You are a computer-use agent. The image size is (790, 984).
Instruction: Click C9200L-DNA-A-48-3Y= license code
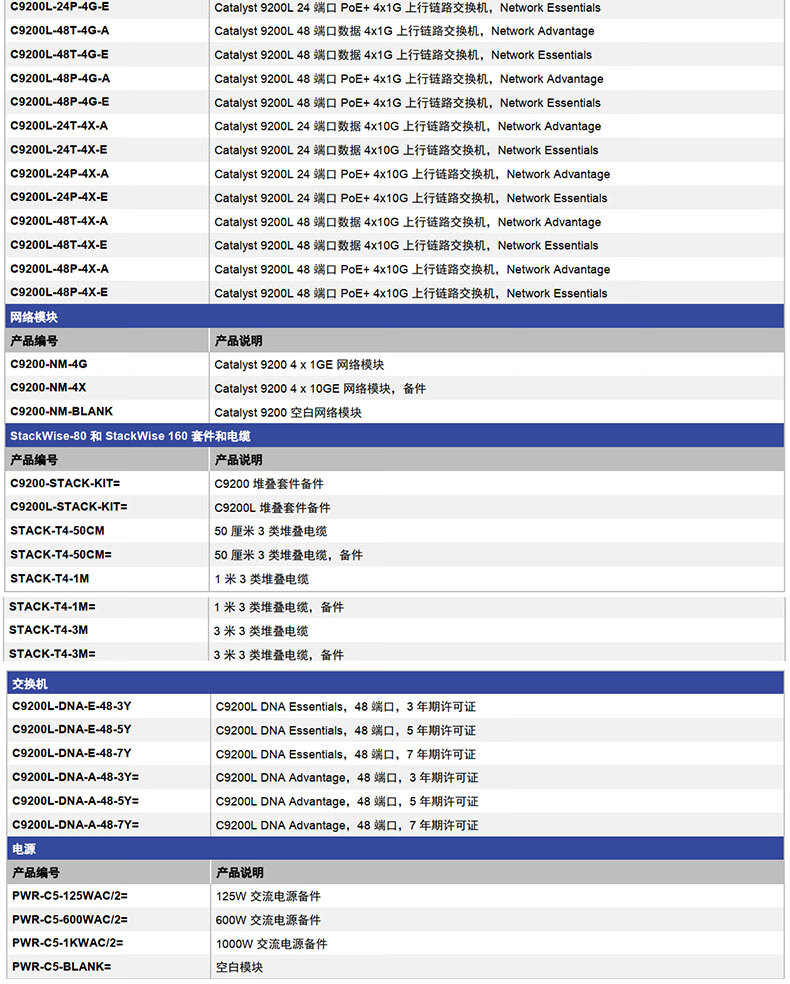pos(75,777)
